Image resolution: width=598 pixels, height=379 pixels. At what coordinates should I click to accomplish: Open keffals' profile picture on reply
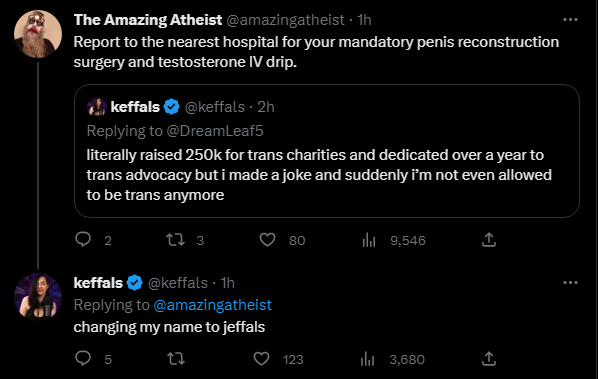(38, 296)
